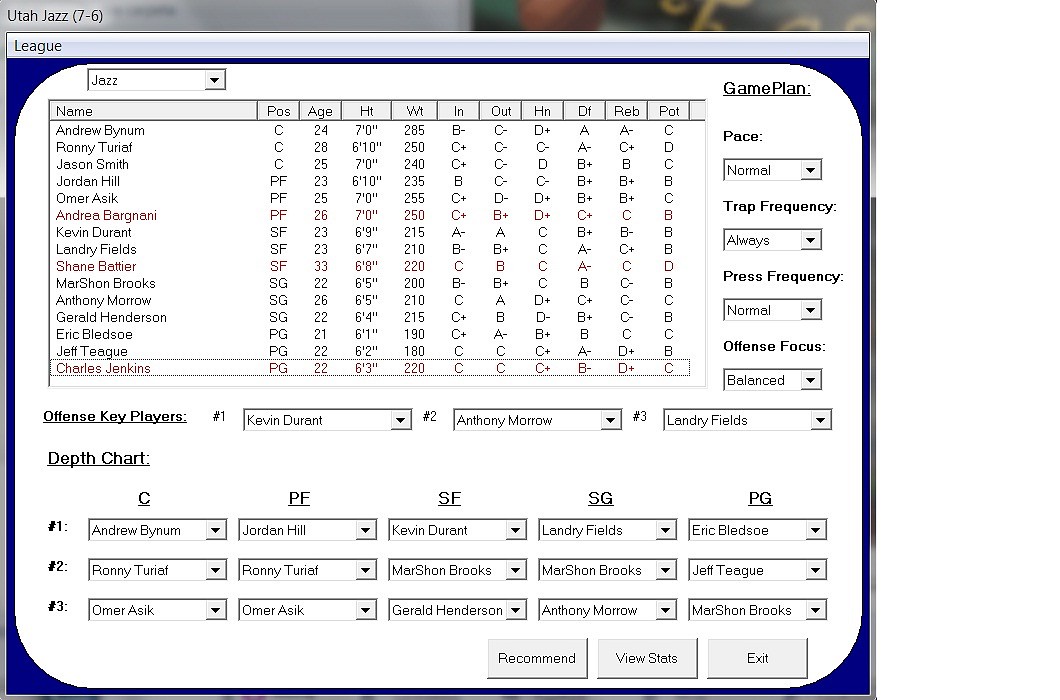Sort roster by Out column header
The height and width of the screenshot is (700, 1060).
pos(501,111)
